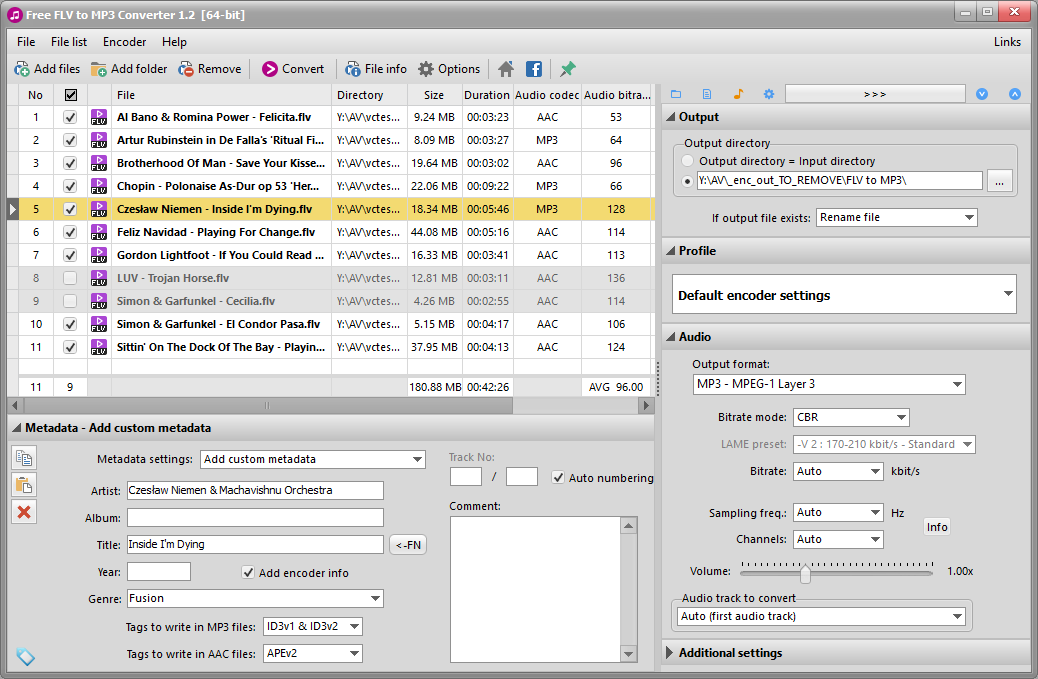Open the If output file exists dropdown

pyautogui.click(x=896, y=217)
